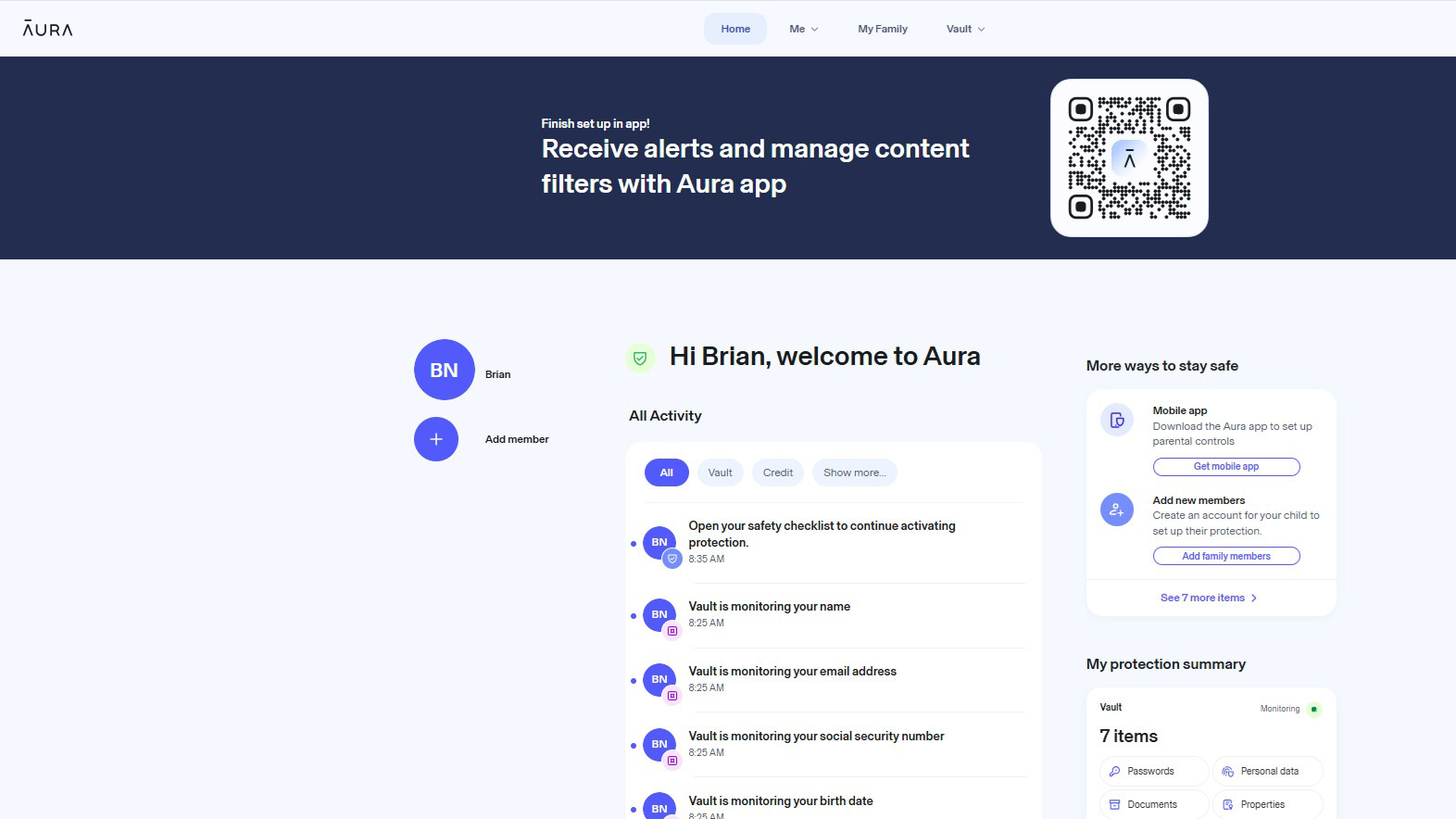Click the '7 items' Vault count
Screen dimensions: 1456x819
point(1128,737)
